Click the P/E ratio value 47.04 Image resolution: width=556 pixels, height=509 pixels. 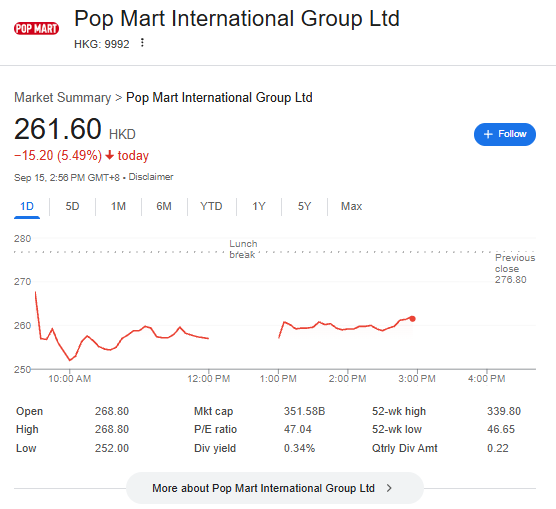(298, 429)
